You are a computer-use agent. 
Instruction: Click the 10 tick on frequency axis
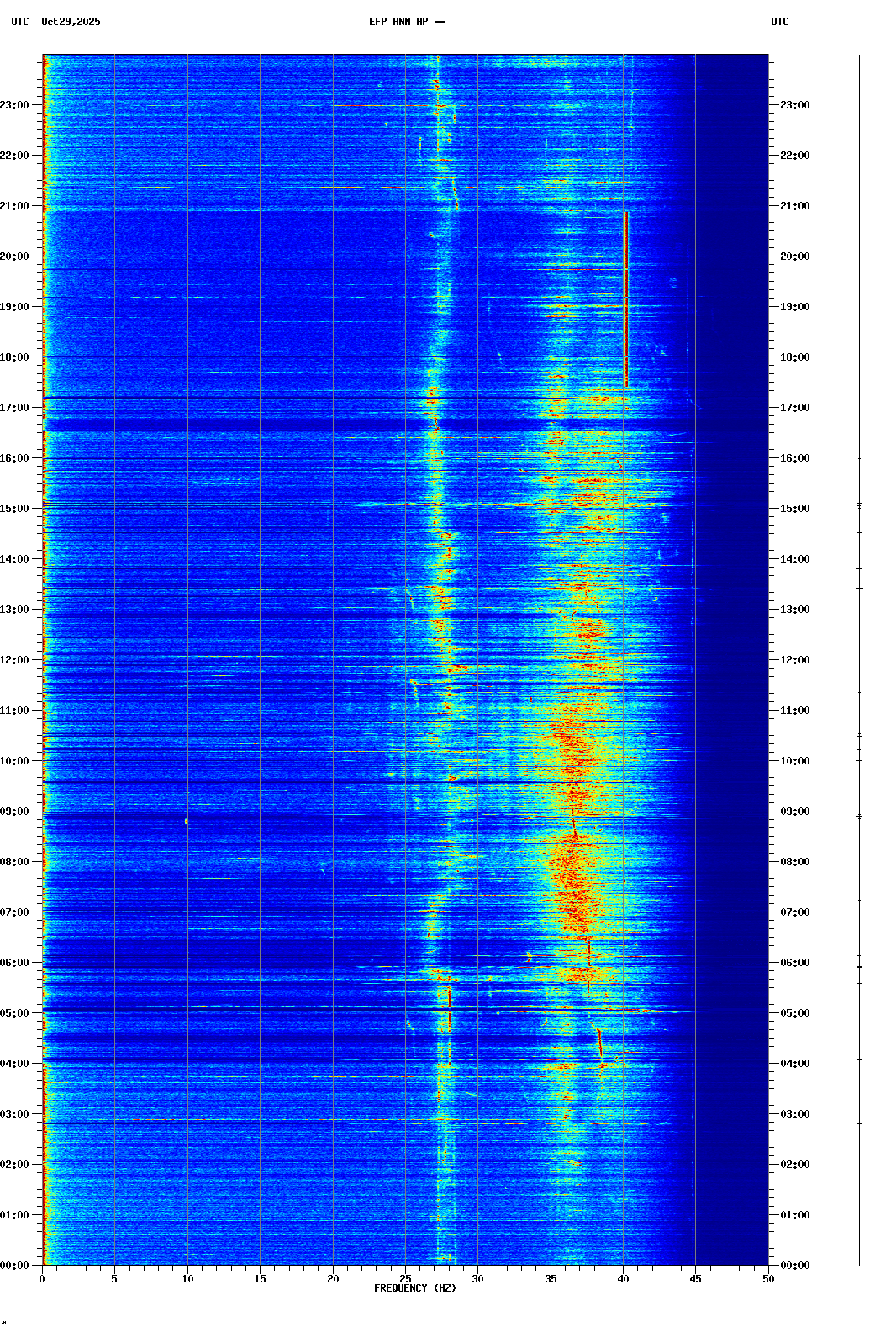point(187,1279)
